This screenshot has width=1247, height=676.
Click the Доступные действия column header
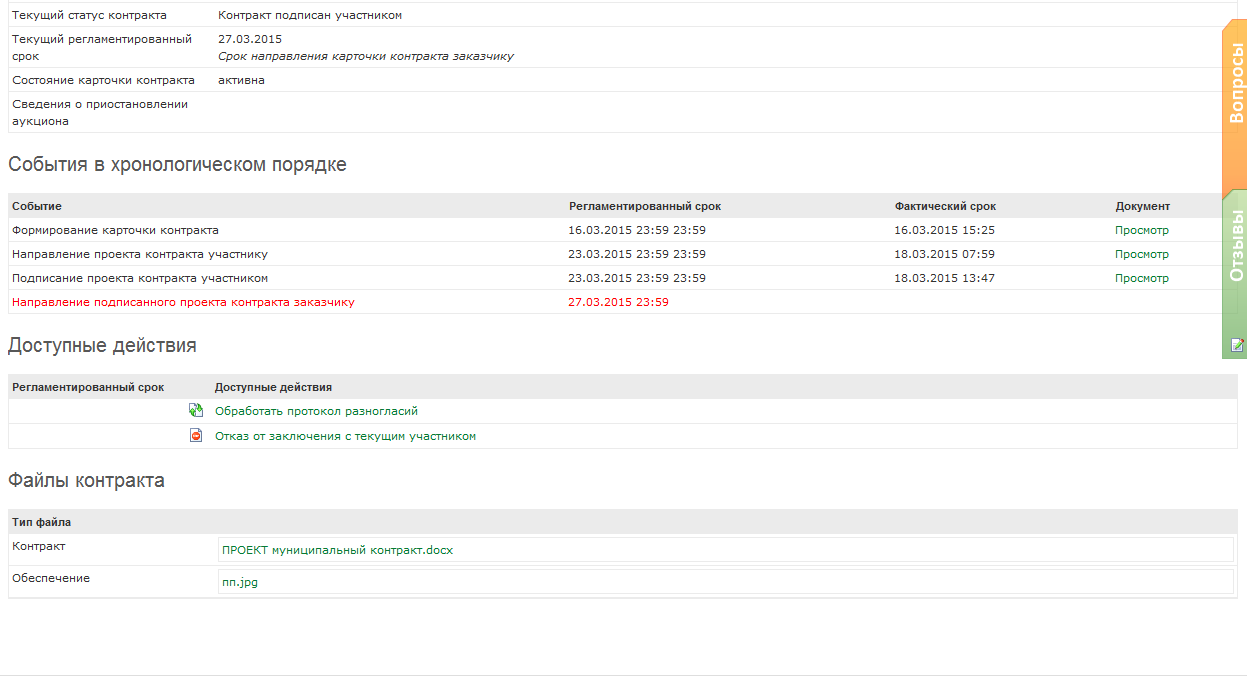273,387
